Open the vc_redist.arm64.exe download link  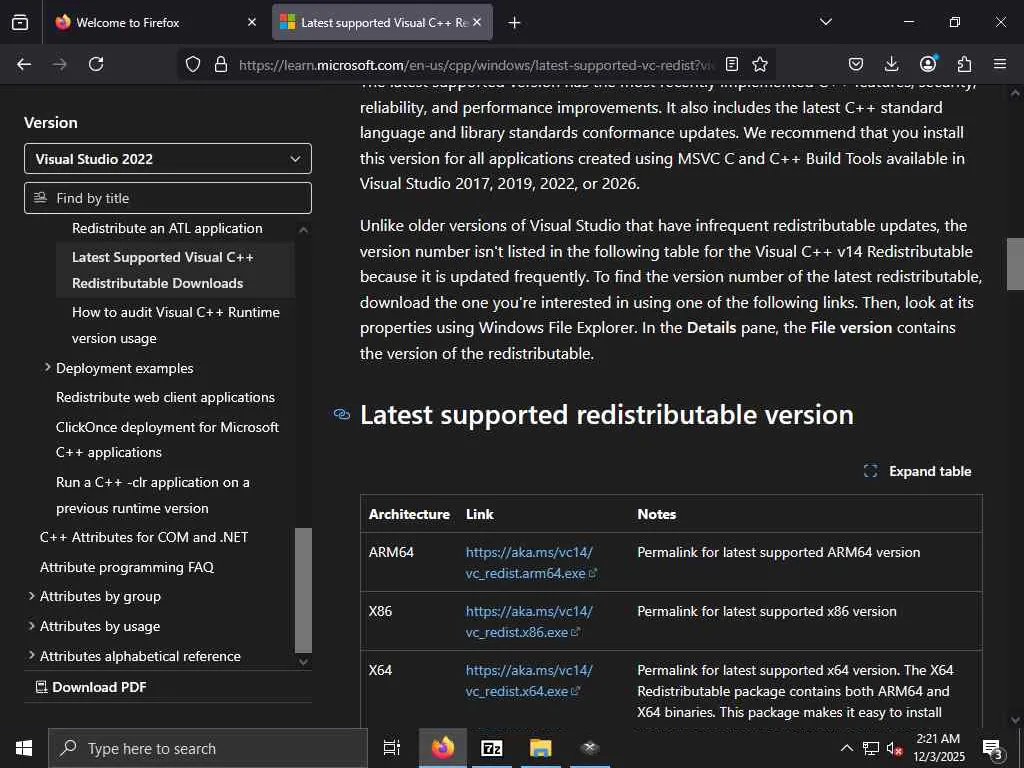[530, 563]
